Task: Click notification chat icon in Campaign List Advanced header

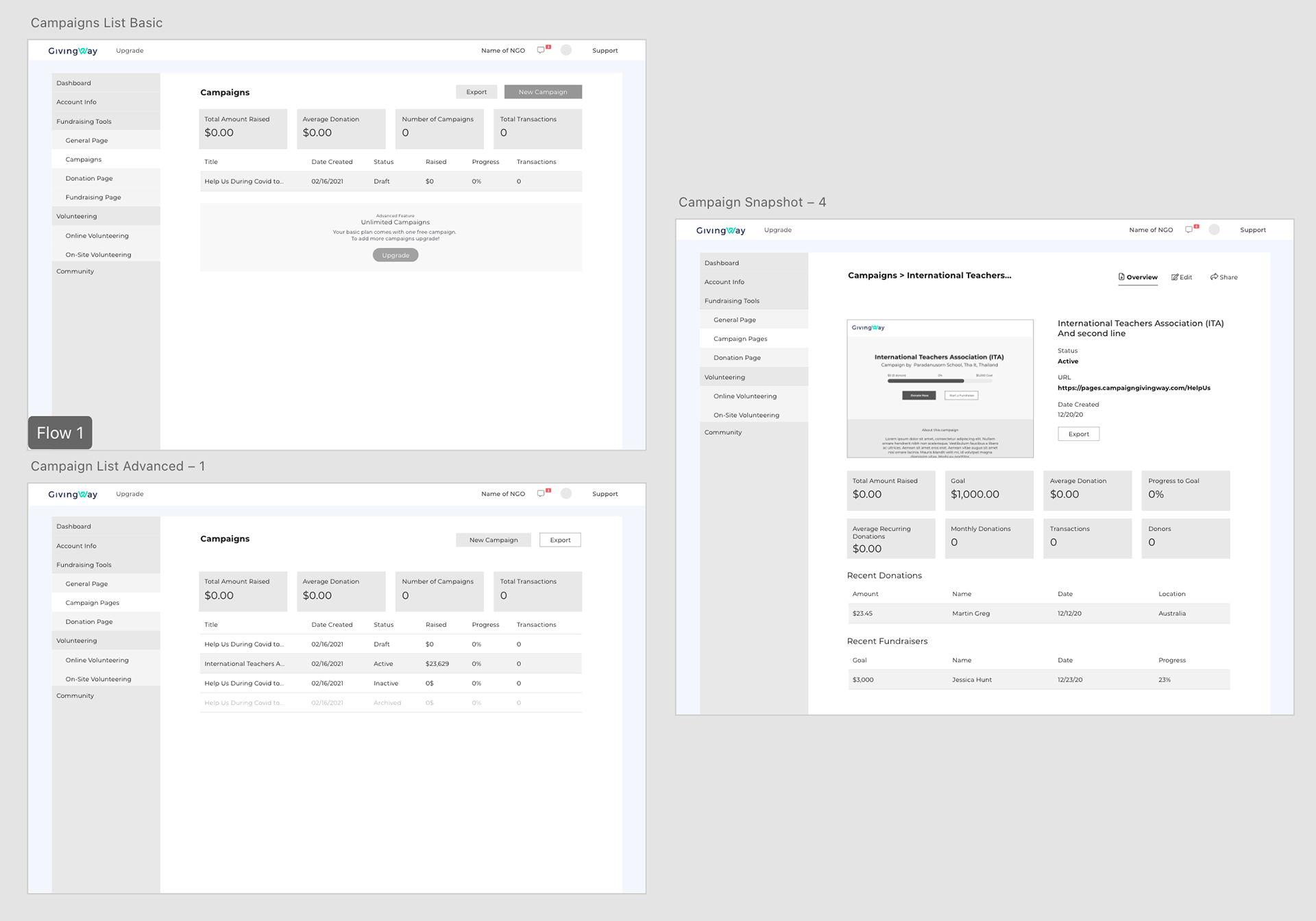Action: pos(541,494)
